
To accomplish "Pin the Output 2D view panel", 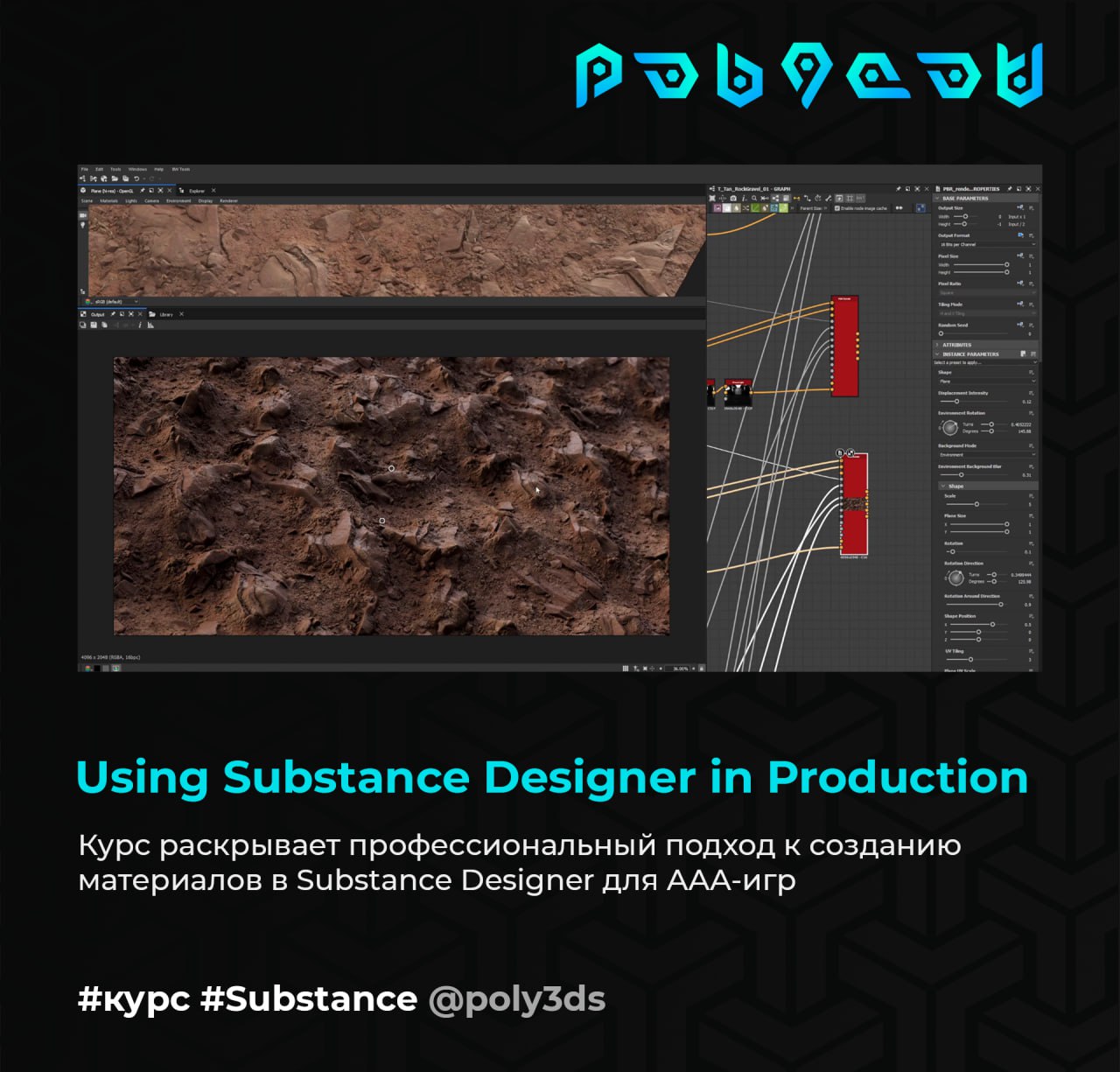I will click(x=113, y=314).
